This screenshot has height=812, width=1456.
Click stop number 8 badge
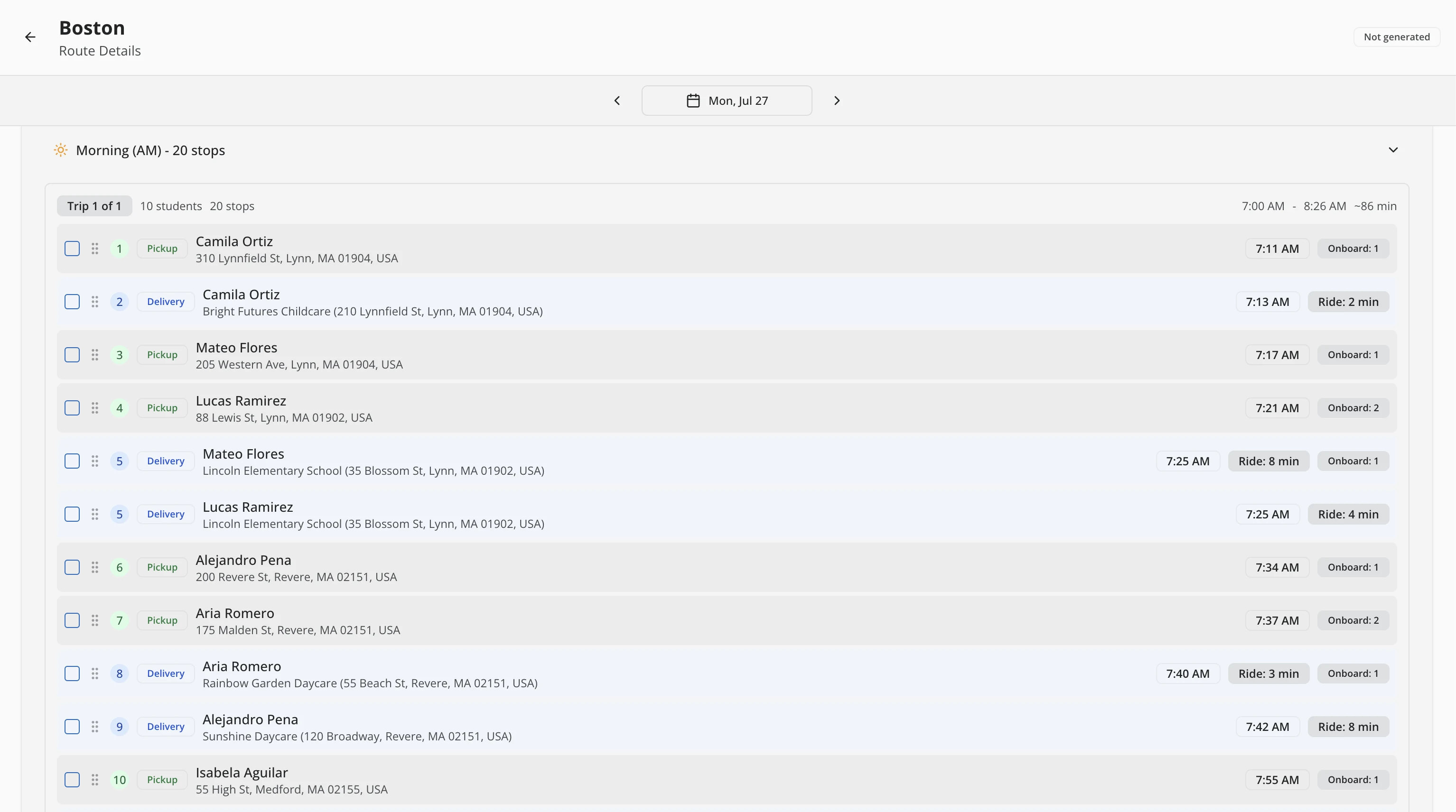(119, 674)
